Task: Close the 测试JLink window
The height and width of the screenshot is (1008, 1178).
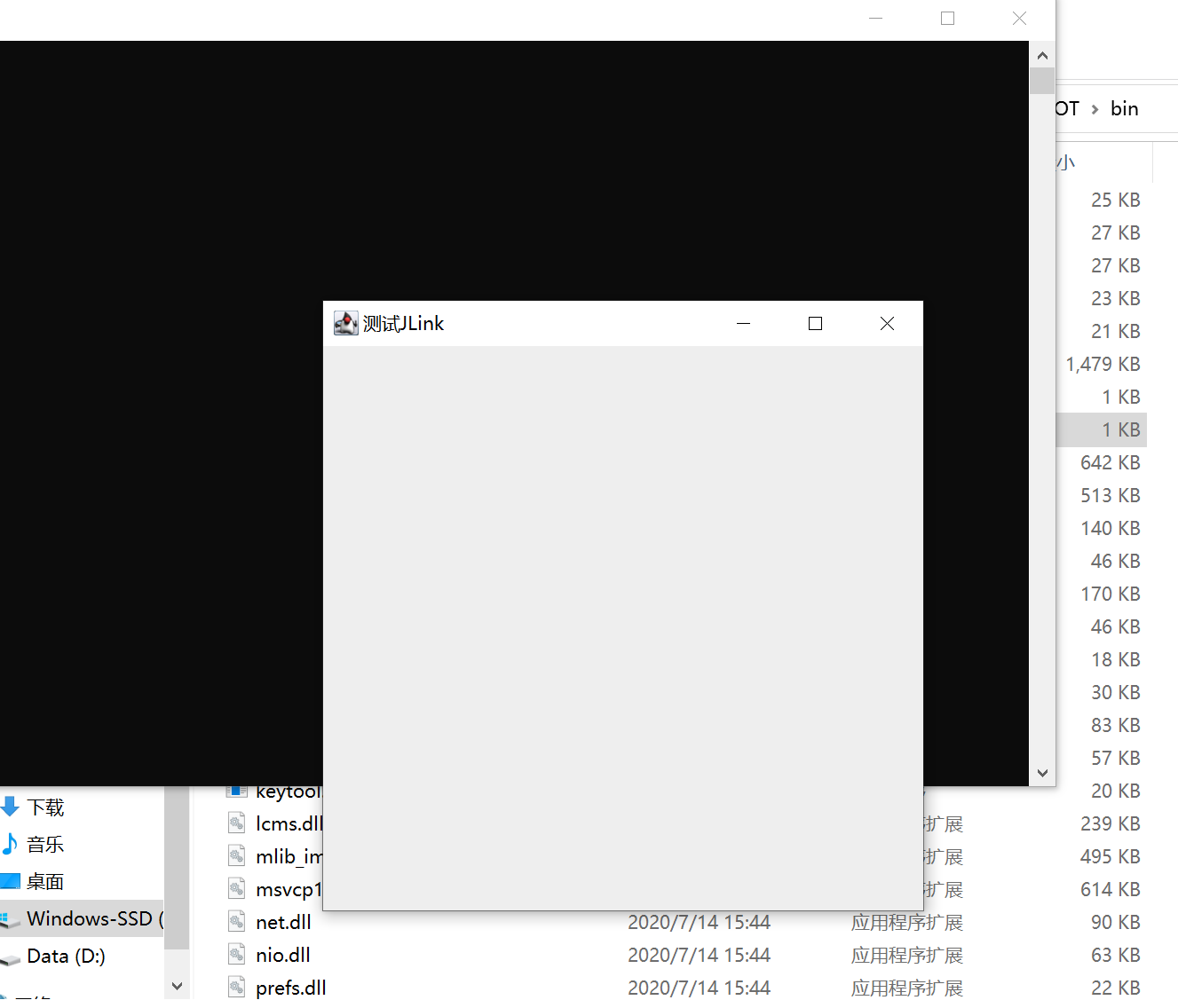Action: pos(887,324)
